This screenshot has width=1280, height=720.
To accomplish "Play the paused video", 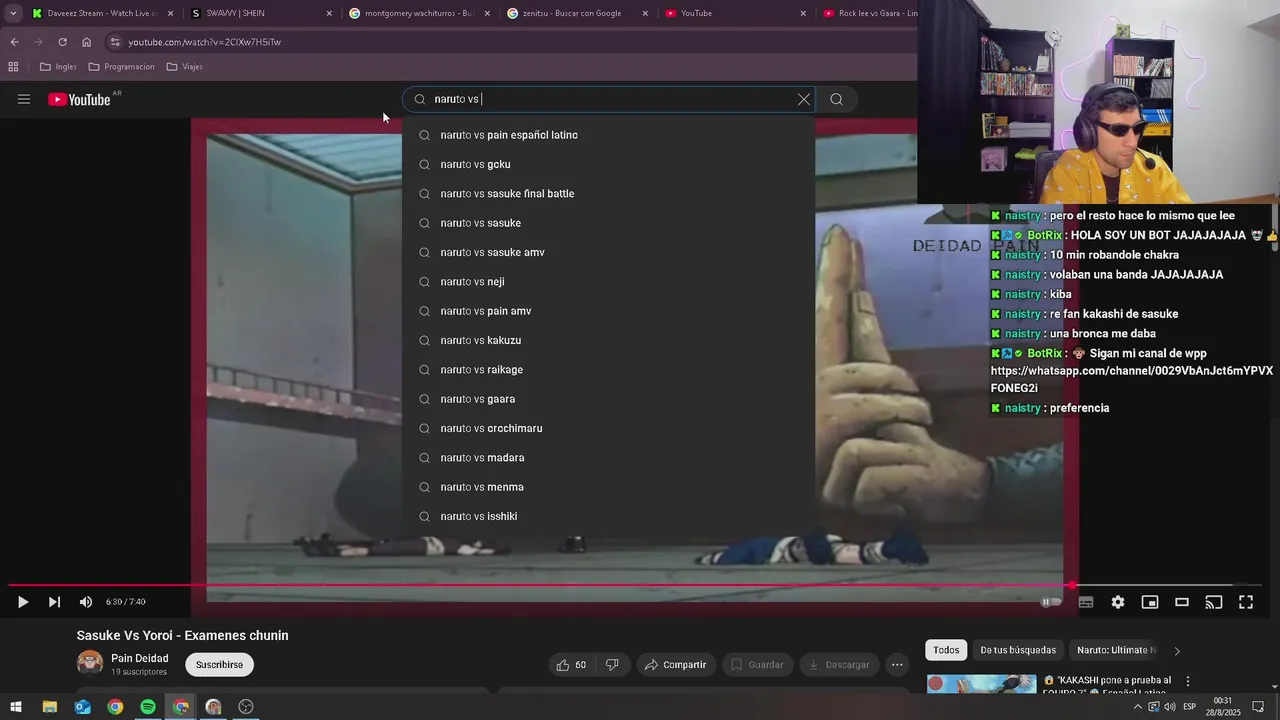I will coord(22,602).
